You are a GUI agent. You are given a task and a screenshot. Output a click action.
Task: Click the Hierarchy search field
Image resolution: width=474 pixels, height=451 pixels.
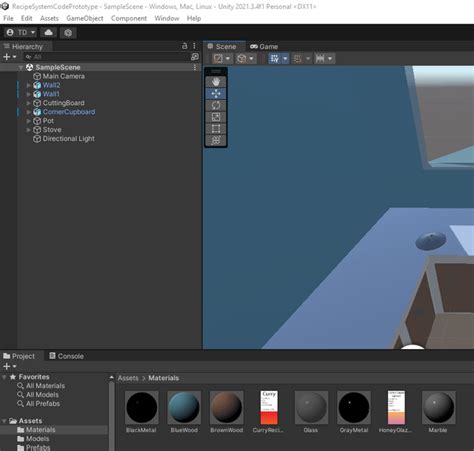(x=107, y=57)
